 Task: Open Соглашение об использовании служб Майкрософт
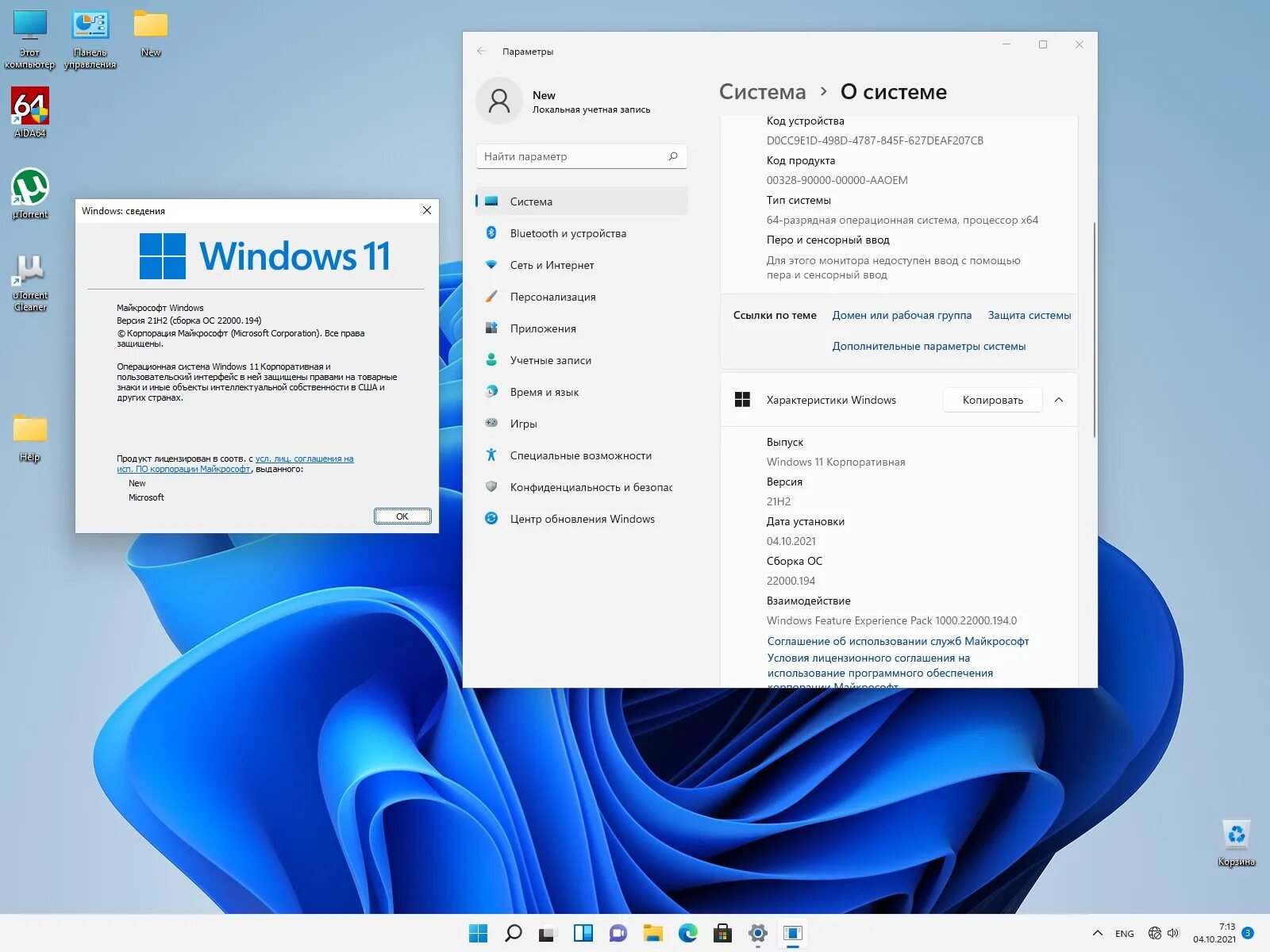pos(898,641)
